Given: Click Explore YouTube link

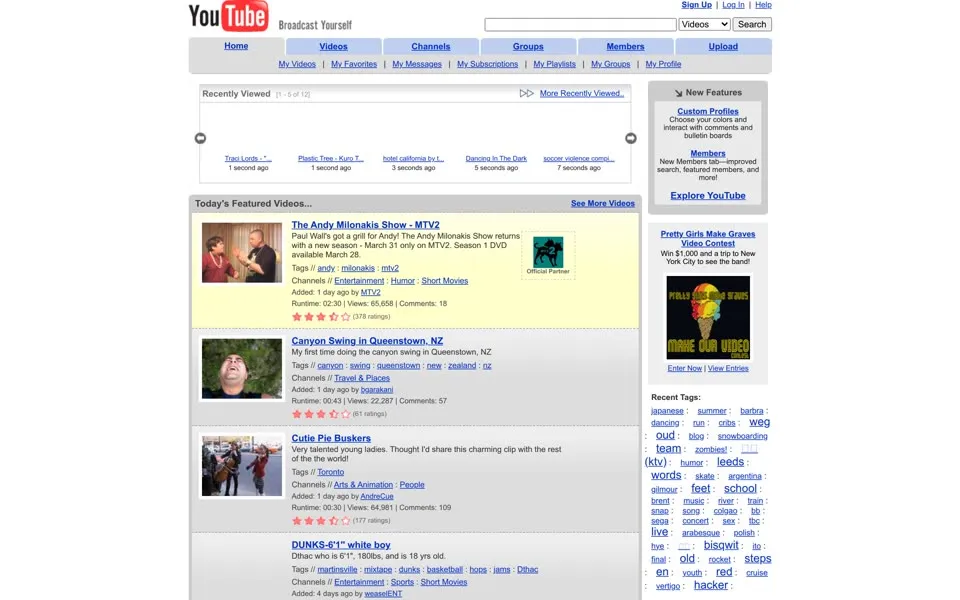Looking at the screenshot, I should [x=708, y=195].
